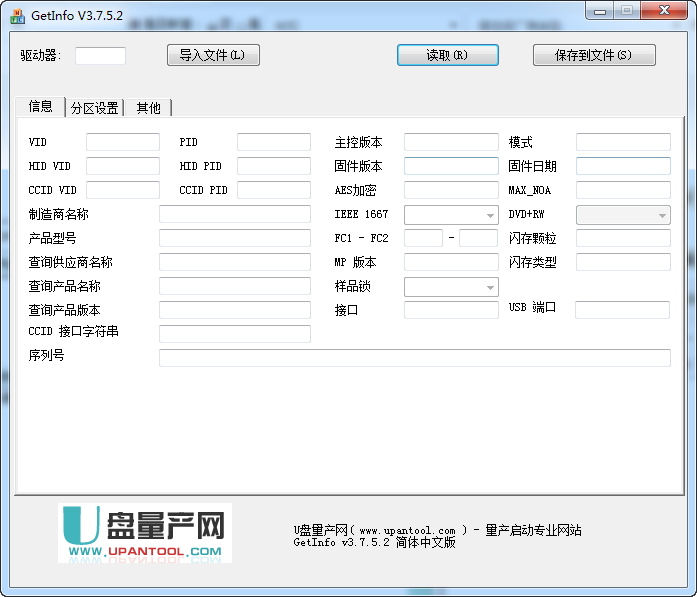Click the 读取(R) button
This screenshot has width=697, height=597.
click(448, 55)
